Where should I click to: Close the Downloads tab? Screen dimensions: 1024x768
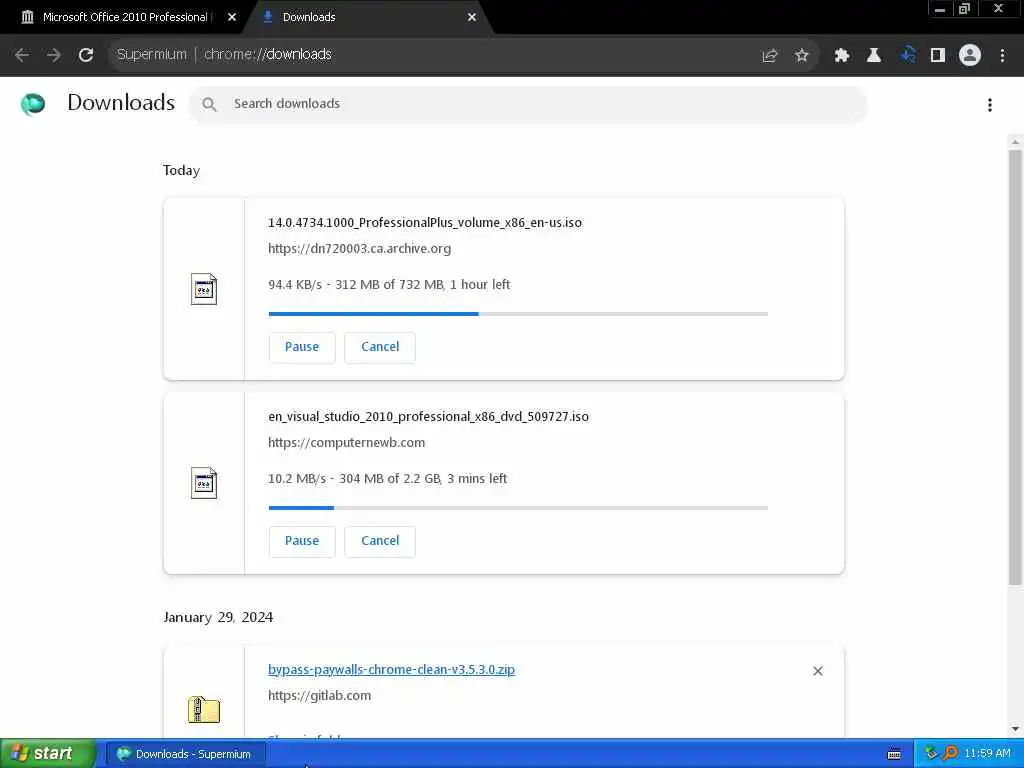point(472,18)
